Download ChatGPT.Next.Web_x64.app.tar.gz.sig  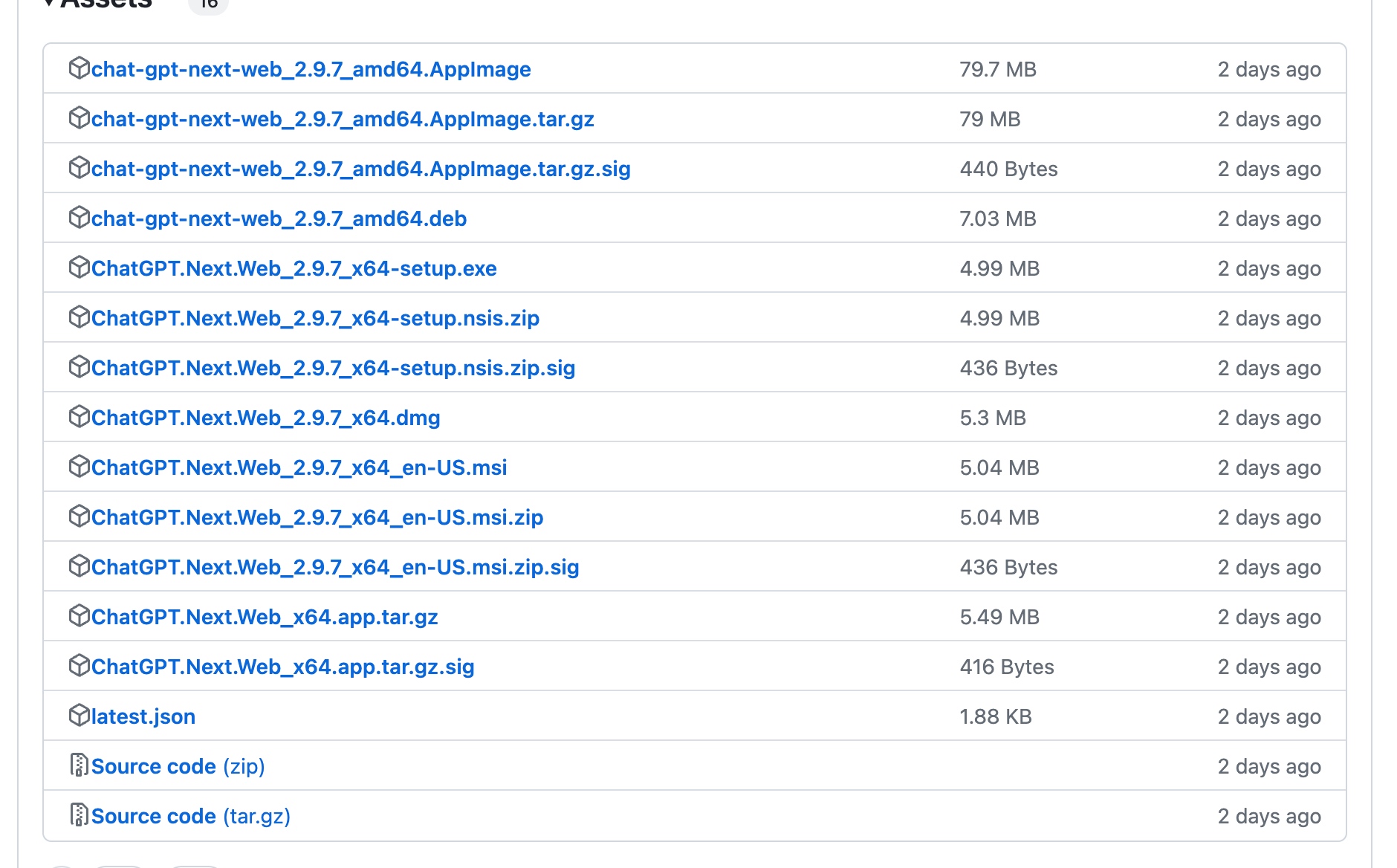[x=282, y=667]
